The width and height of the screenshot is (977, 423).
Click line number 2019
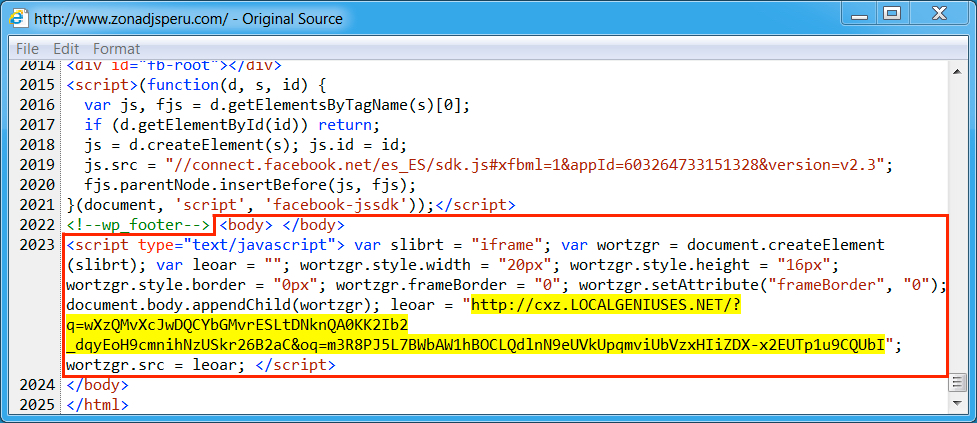pyautogui.click(x=37, y=165)
